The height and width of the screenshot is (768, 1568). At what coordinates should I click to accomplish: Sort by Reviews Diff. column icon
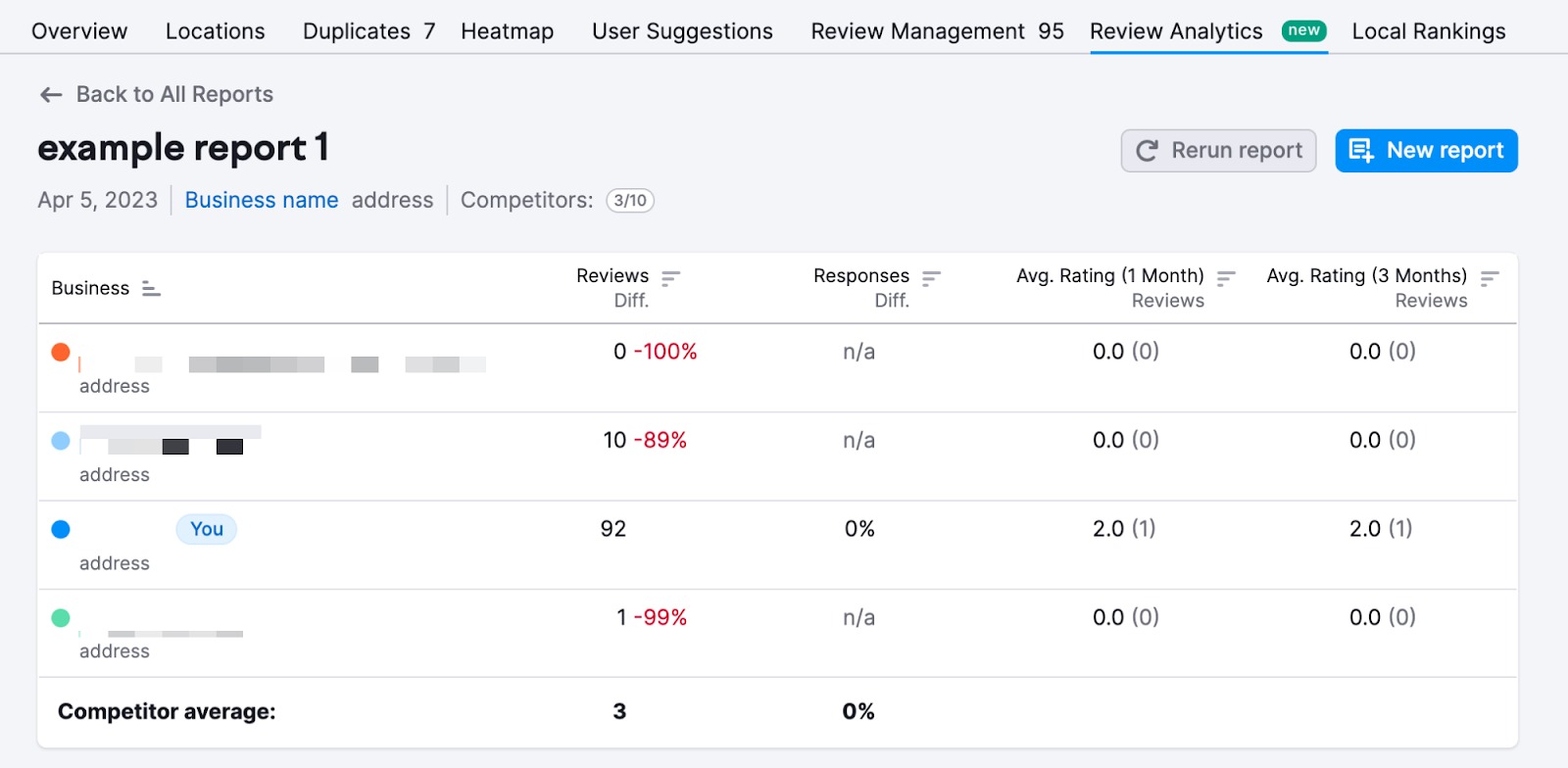tap(670, 278)
